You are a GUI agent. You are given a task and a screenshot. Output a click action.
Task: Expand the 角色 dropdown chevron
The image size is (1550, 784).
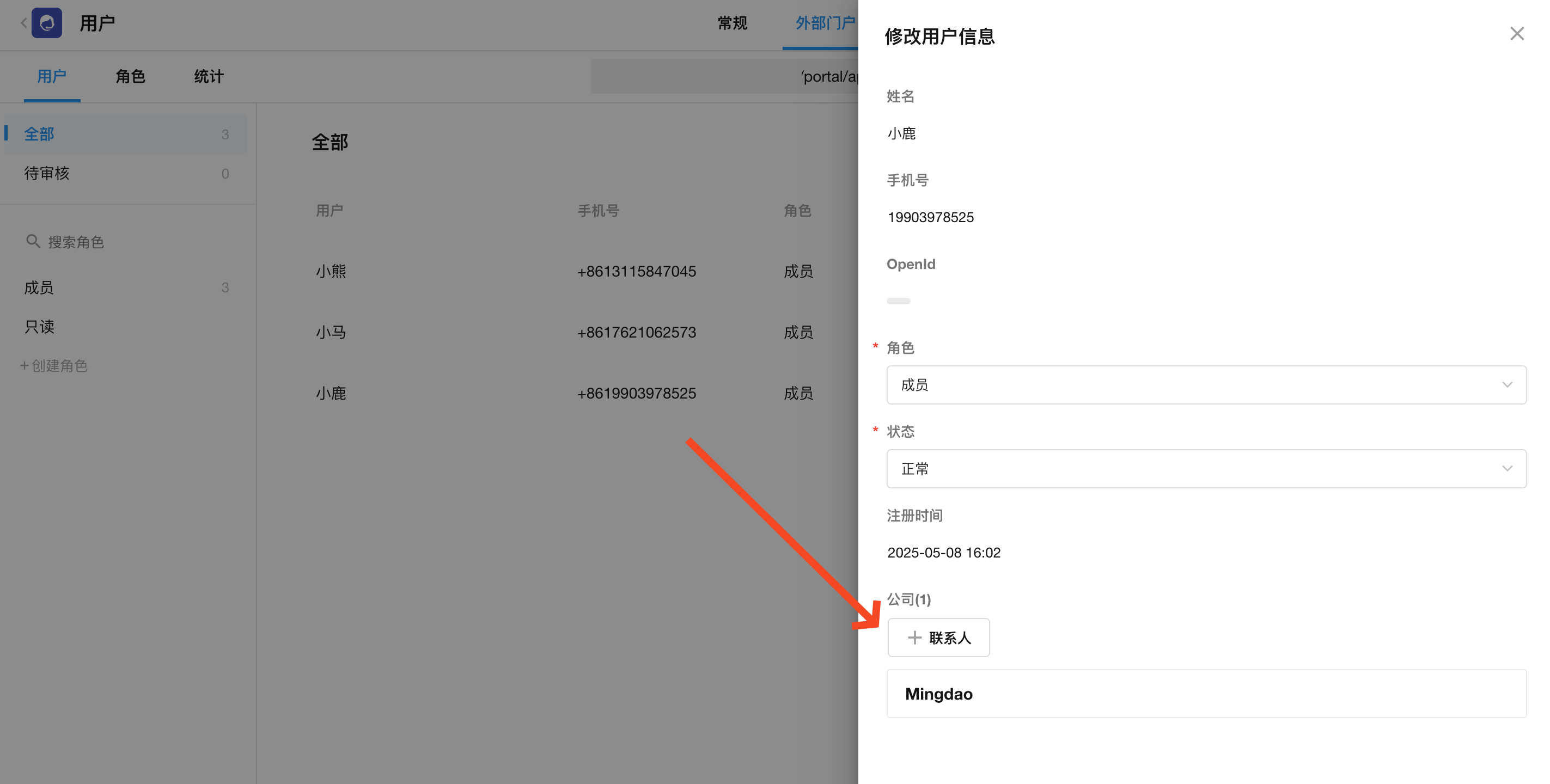(1506, 384)
